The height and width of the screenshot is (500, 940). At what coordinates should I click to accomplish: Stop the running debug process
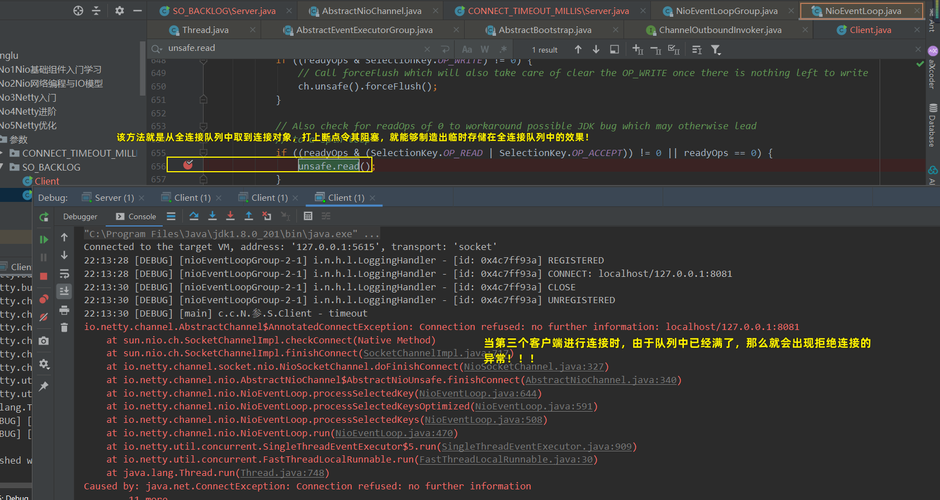click(43, 275)
